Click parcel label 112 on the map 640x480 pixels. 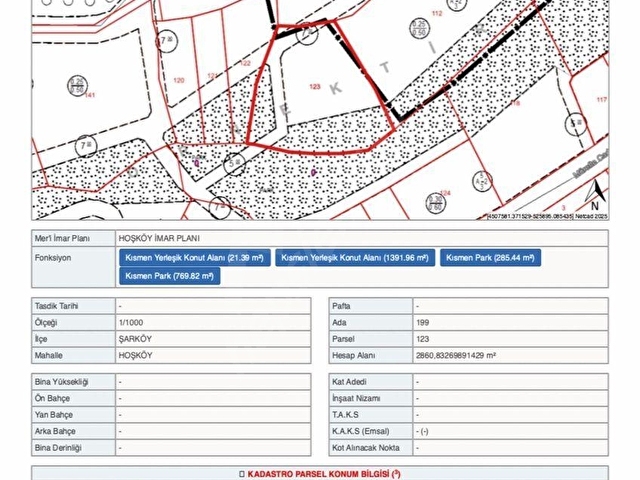437,13
